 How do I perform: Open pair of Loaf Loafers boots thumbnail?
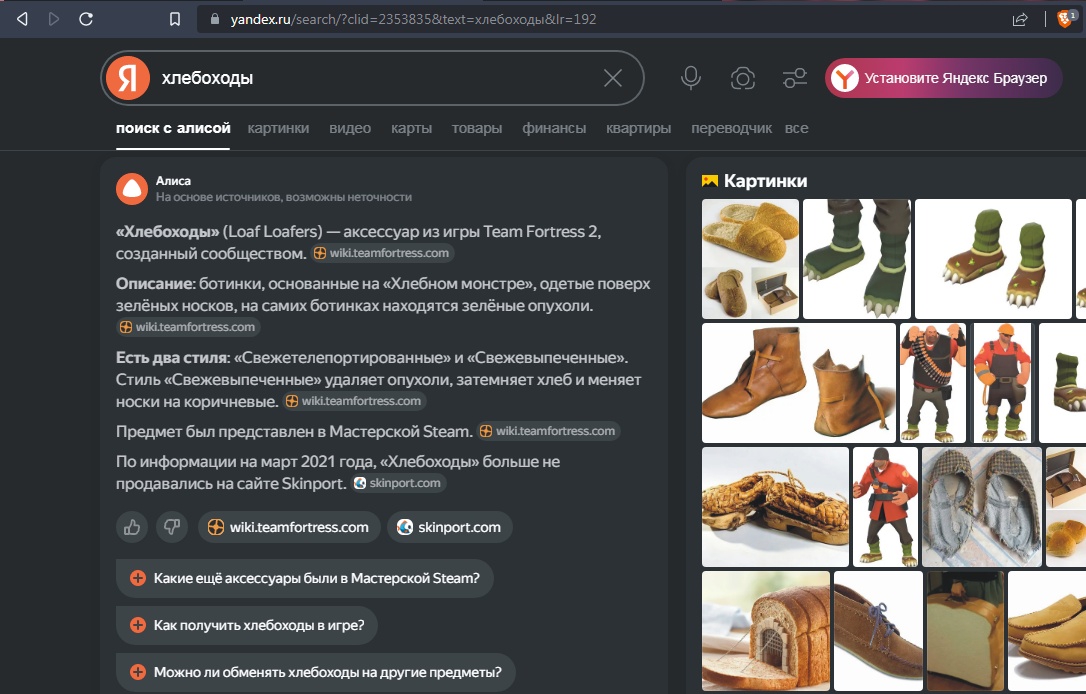[x=992, y=258]
